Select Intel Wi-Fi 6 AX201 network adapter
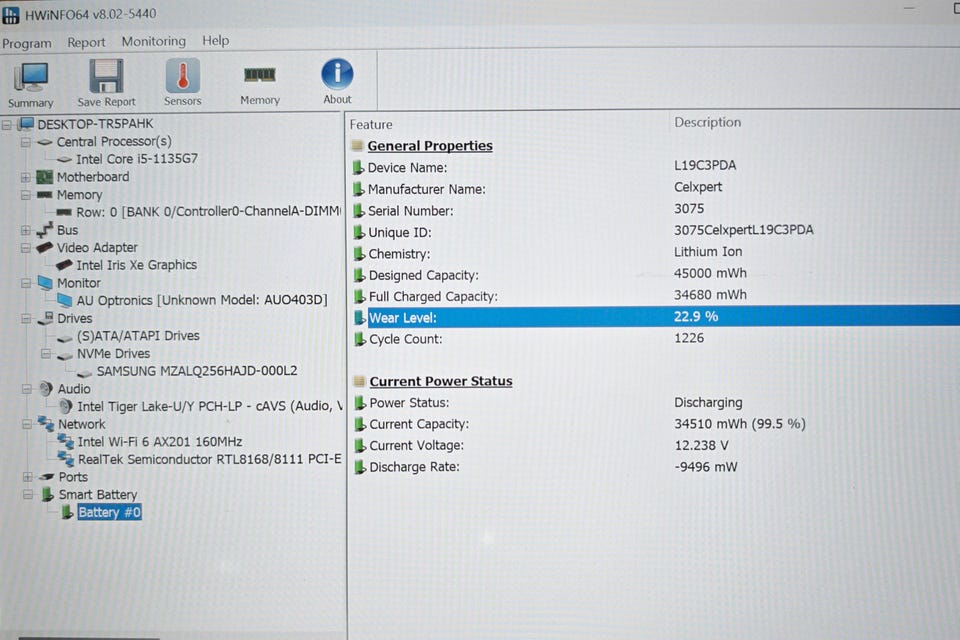The image size is (960, 640). click(160, 442)
